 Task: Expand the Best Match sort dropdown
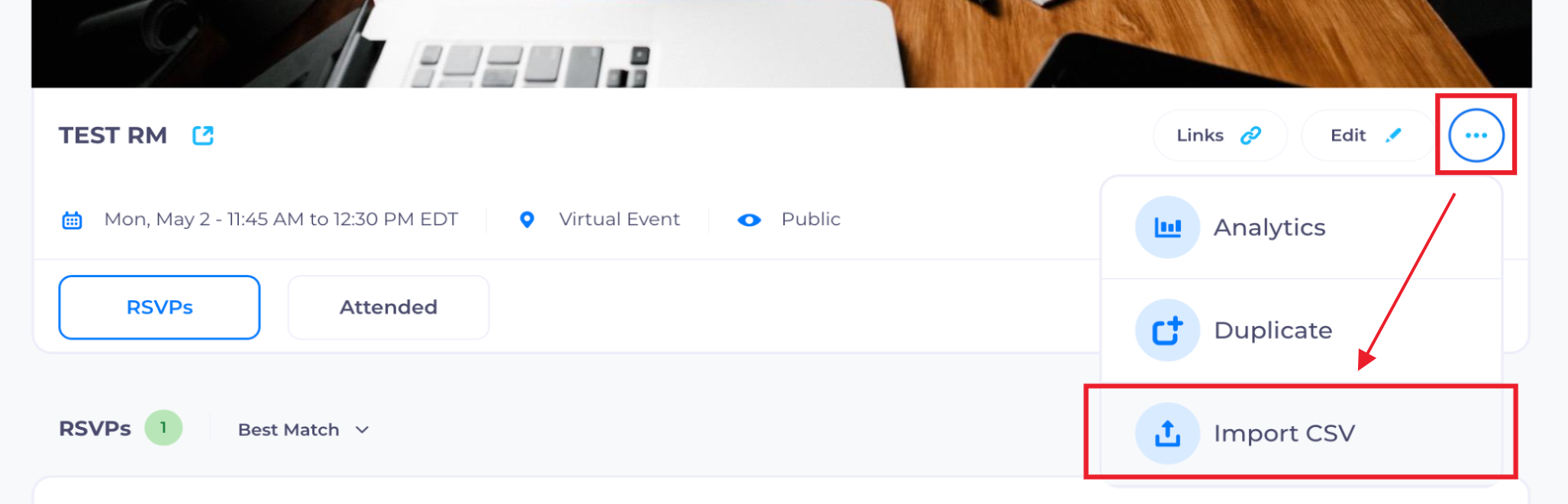pyautogui.click(x=304, y=430)
